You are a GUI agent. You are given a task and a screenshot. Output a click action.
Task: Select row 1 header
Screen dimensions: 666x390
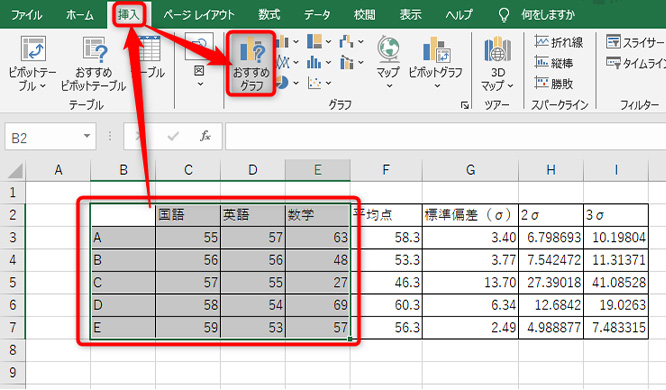click(x=13, y=192)
